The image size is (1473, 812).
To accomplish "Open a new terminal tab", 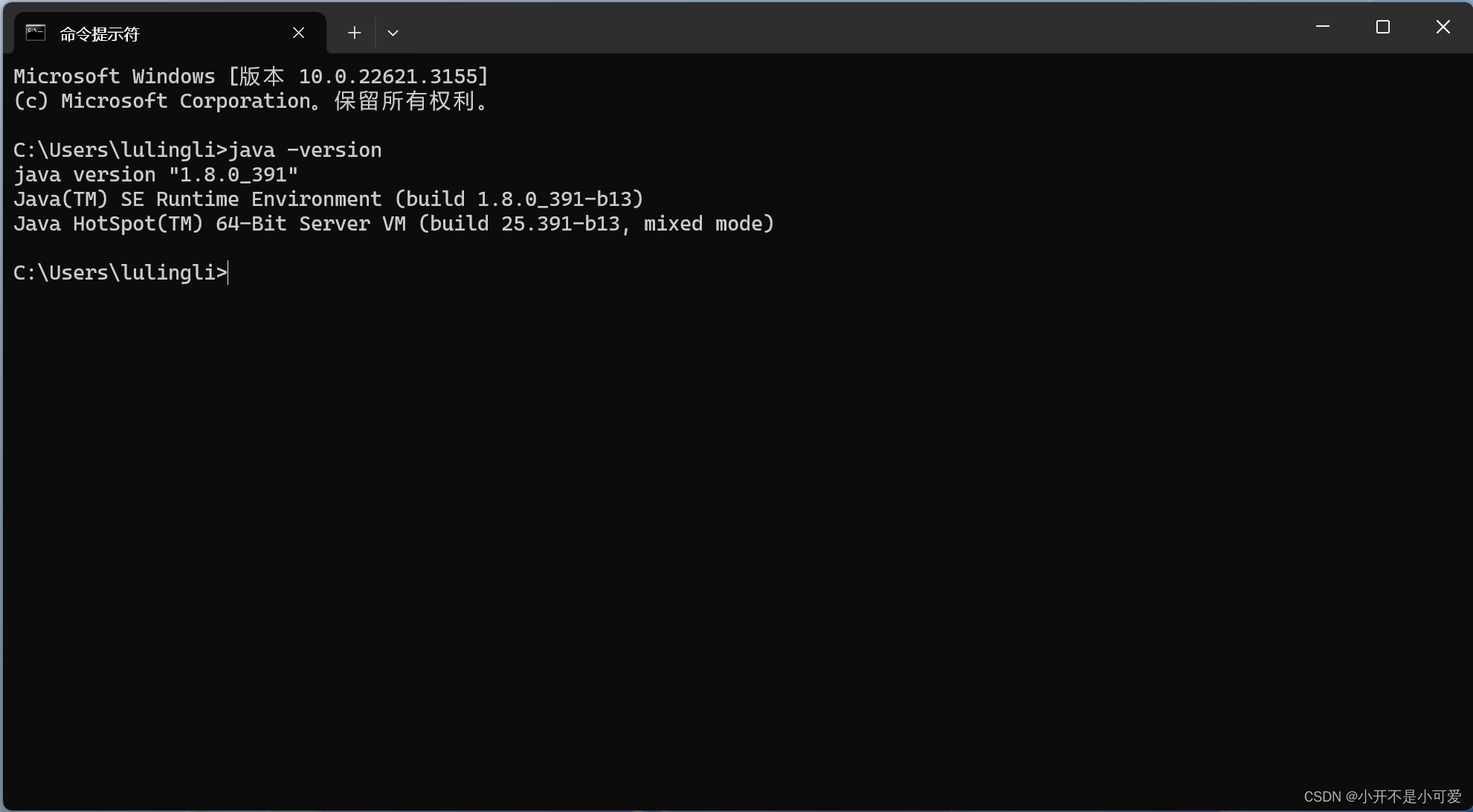I will pos(354,32).
